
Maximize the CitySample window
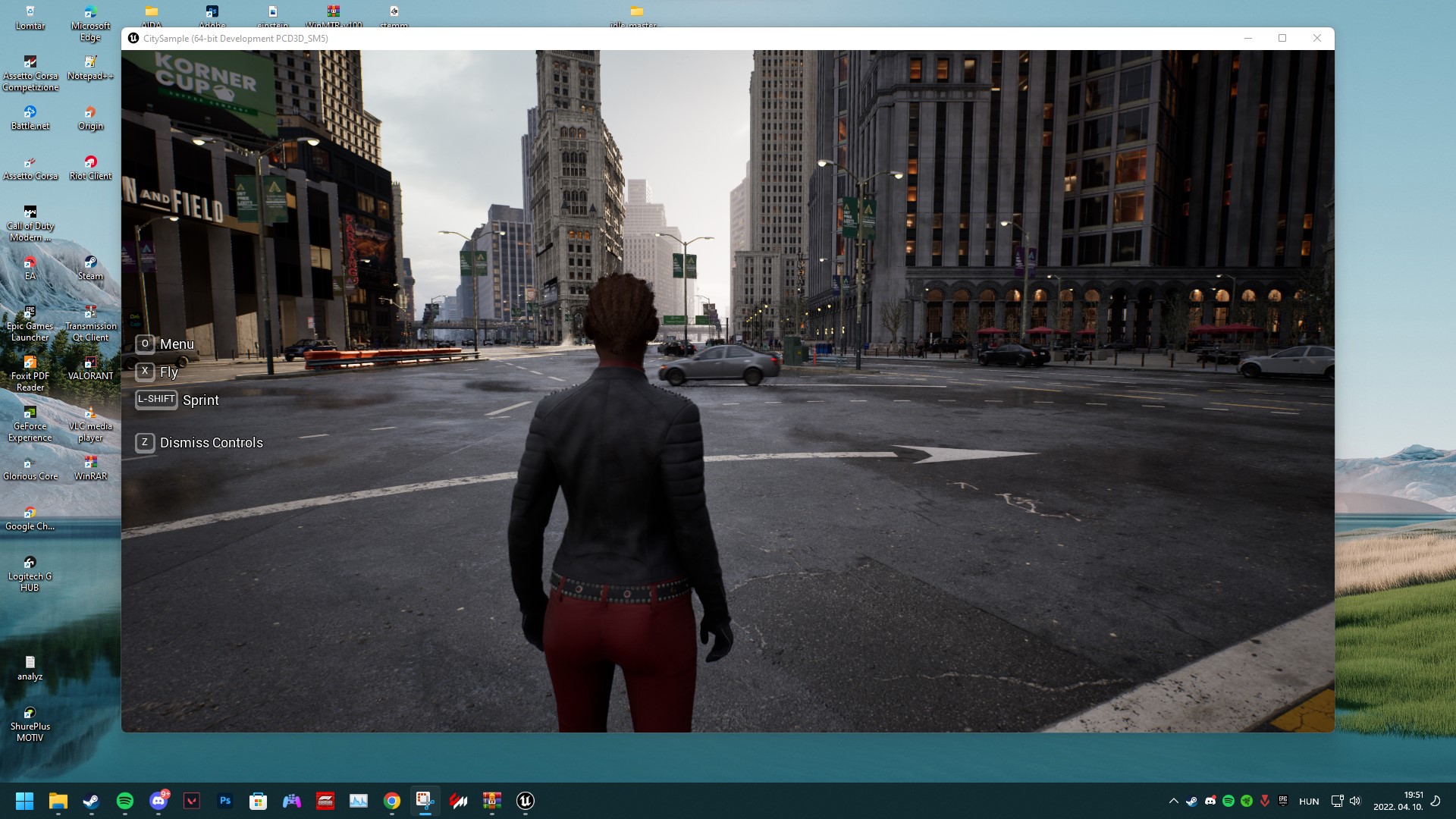coord(1282,38)
